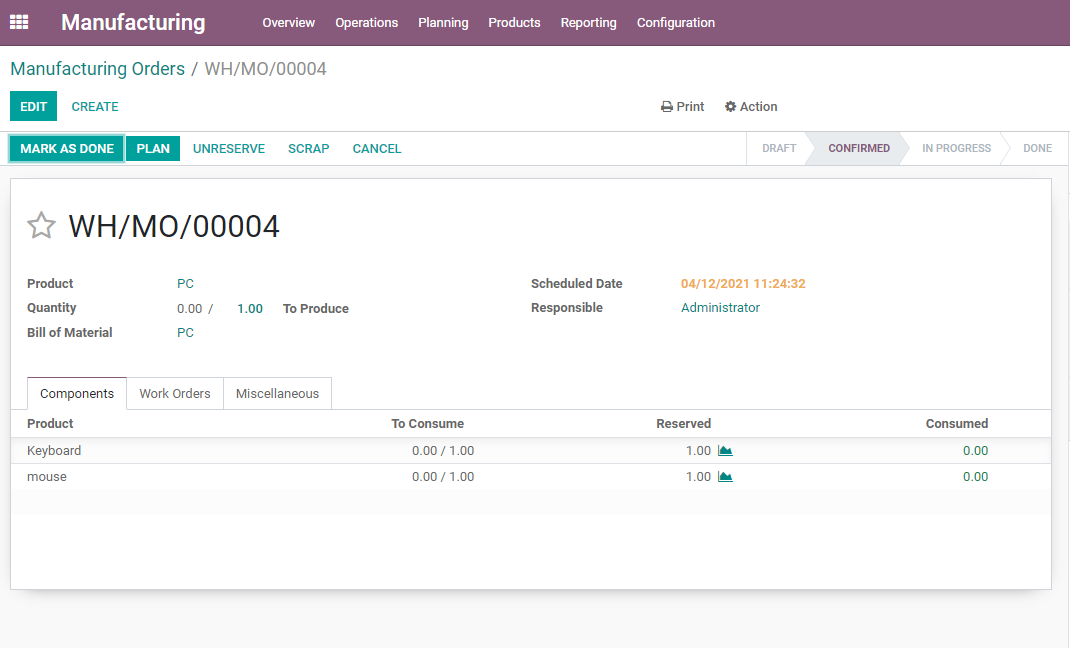Click the scheduled date 04/12/2021 11:24:32
The width and height of the screenshot is (1070, 648).
pos(743,284)
